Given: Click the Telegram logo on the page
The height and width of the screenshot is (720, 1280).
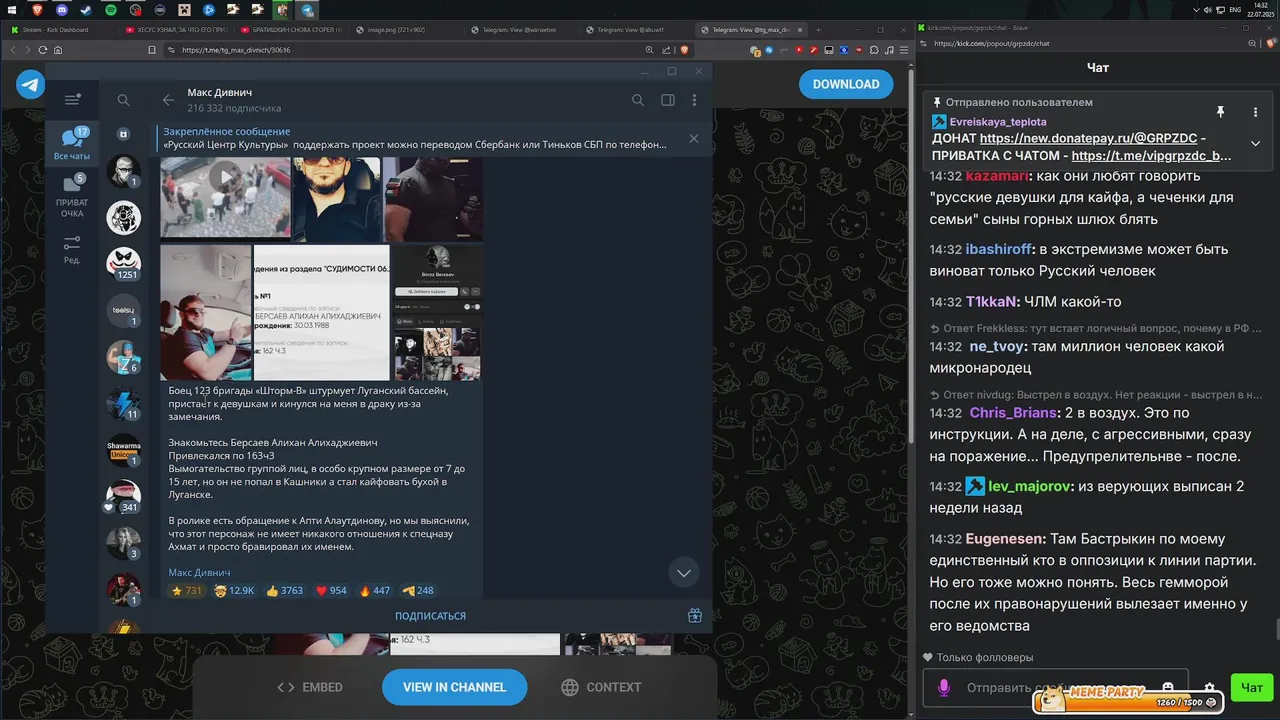Looking at the screenshot, I should pos(30,84).
